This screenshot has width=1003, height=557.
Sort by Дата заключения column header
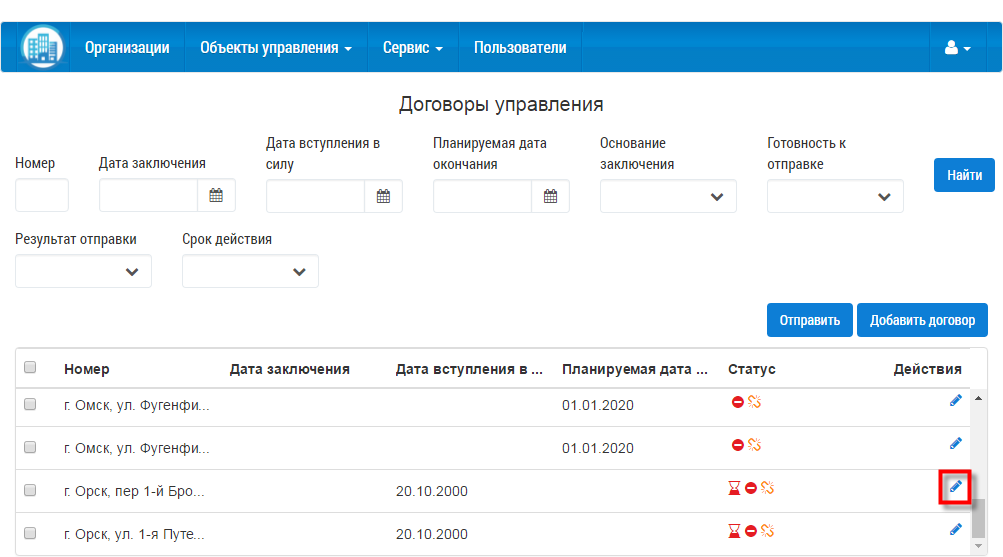tap(289, 369)
